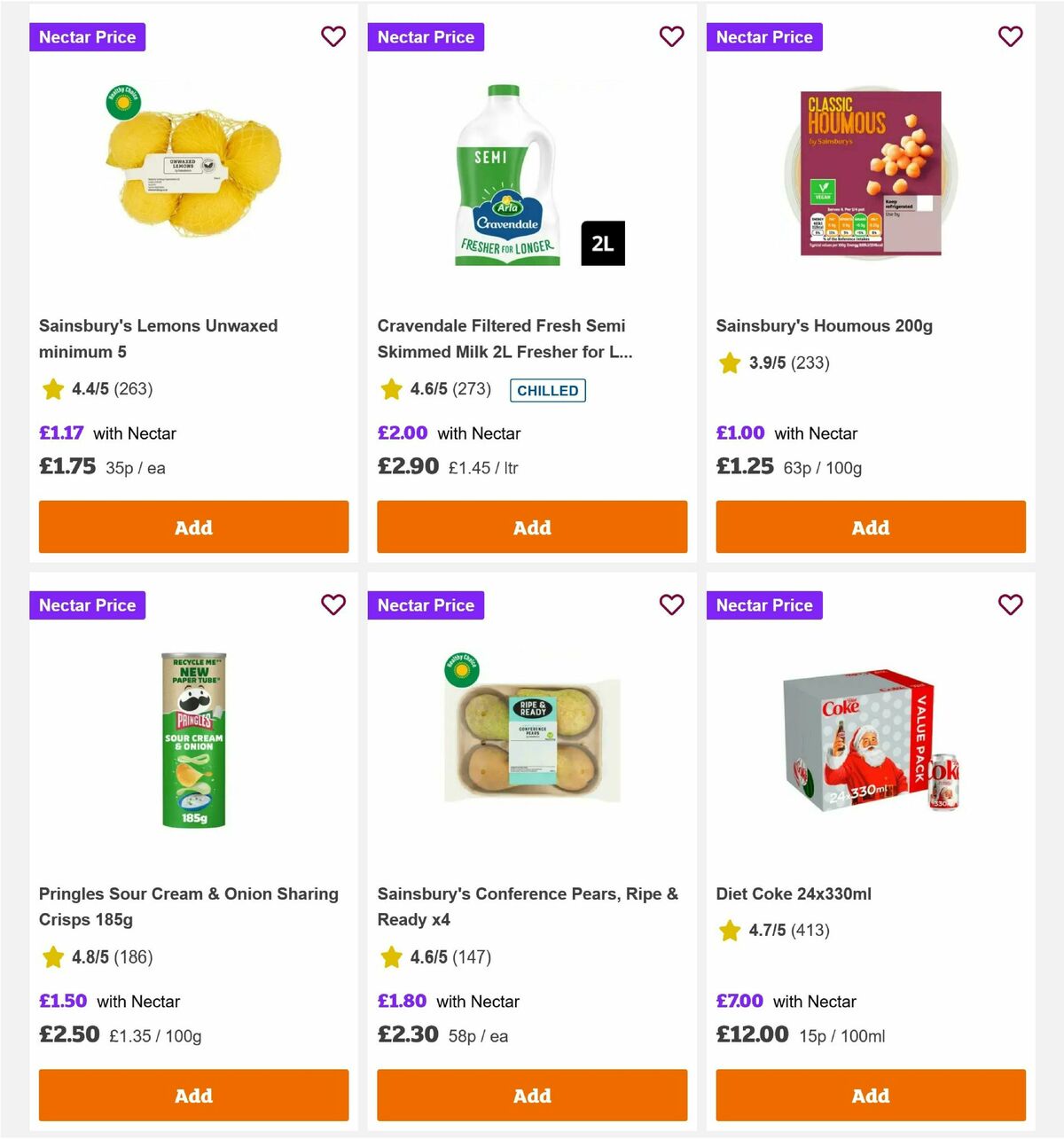
Task: Add Sainsbury's Lemons Unwaxed to basket
Action: click(193, 527)
